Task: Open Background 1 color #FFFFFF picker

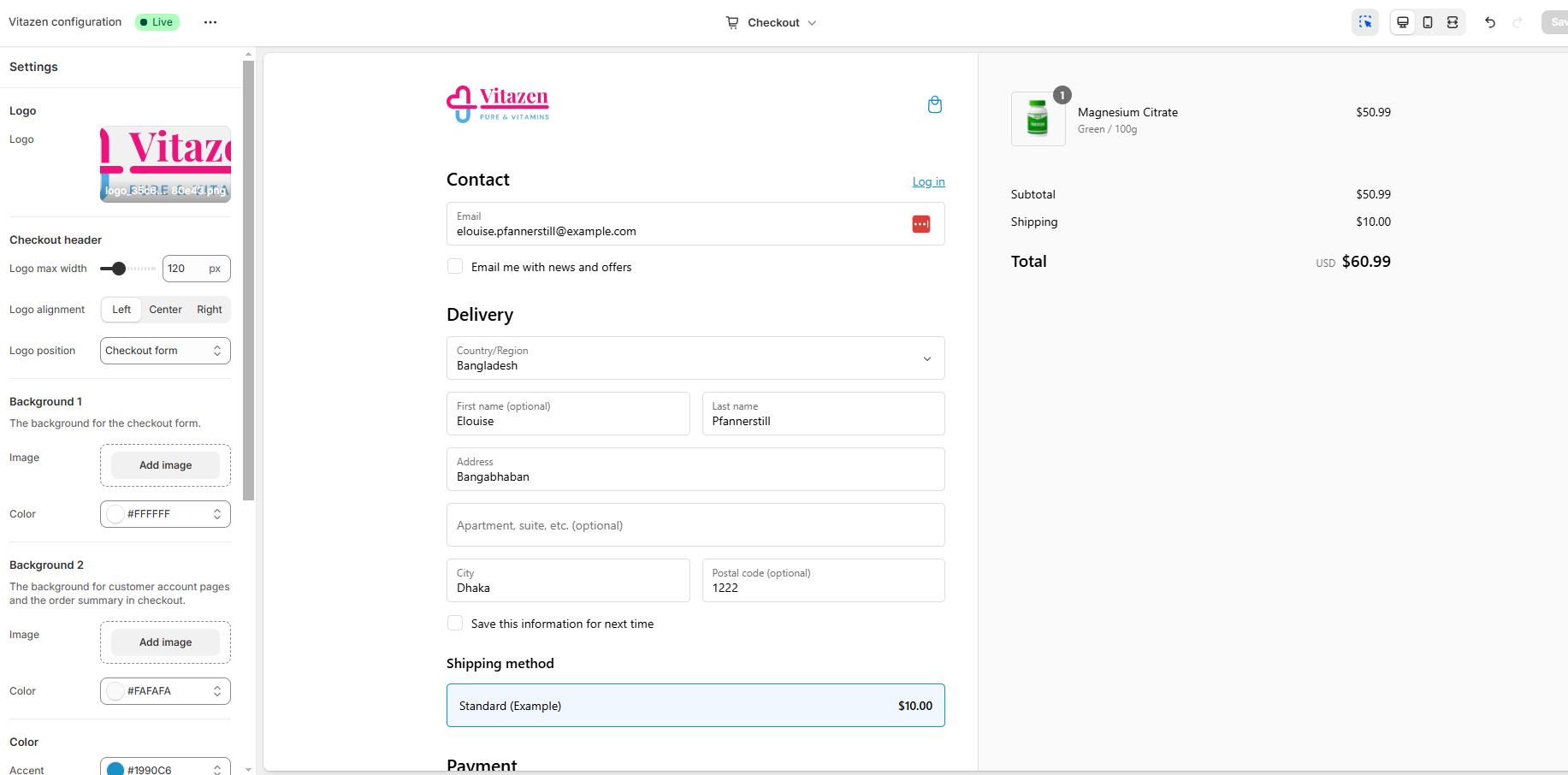Action: click(x=165, y=514)
